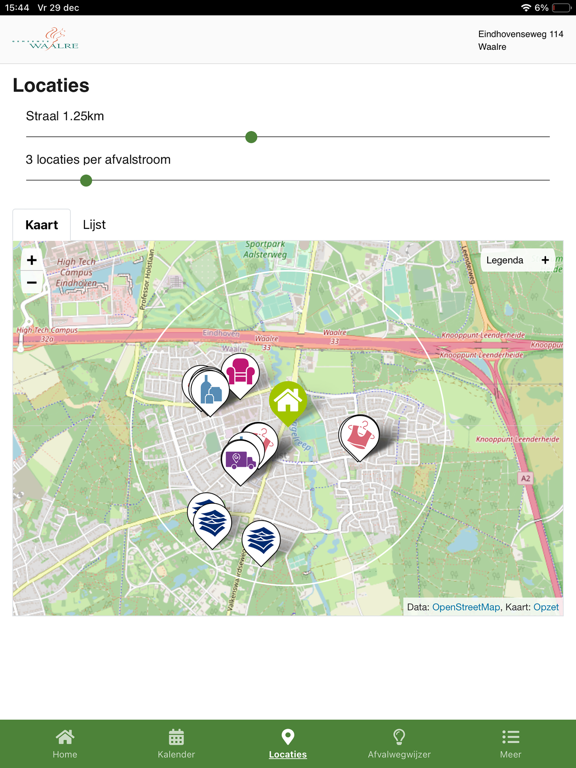Tap the High Tech Campus Eindhoven label

coord(75,272)
